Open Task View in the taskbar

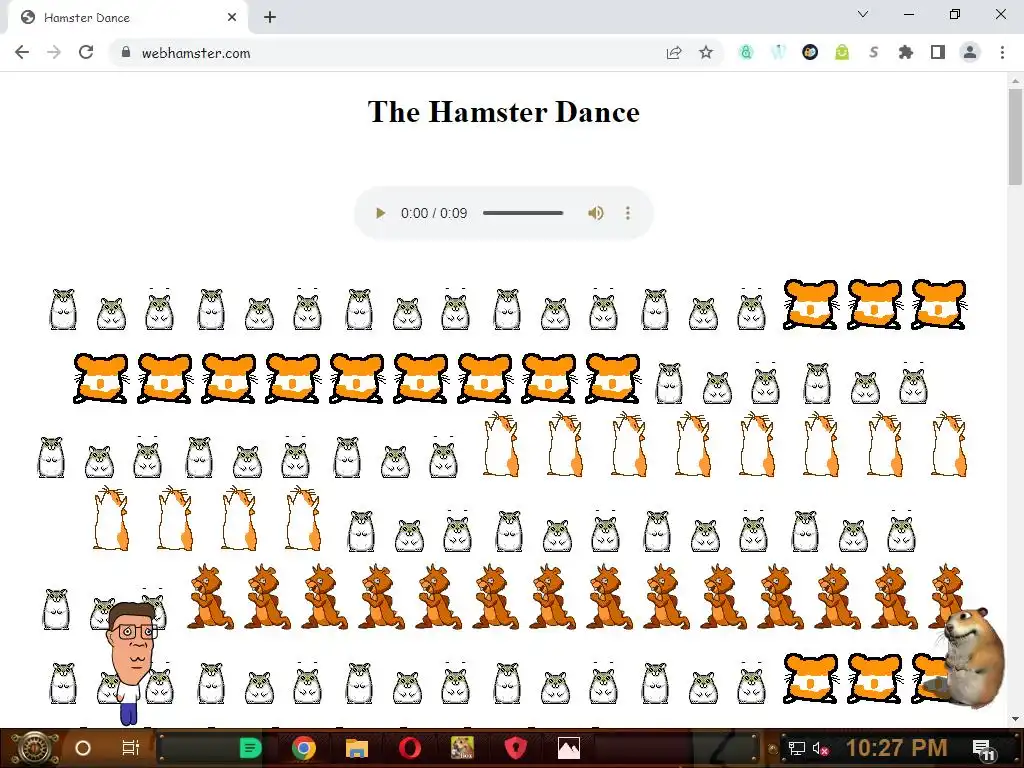131,748
